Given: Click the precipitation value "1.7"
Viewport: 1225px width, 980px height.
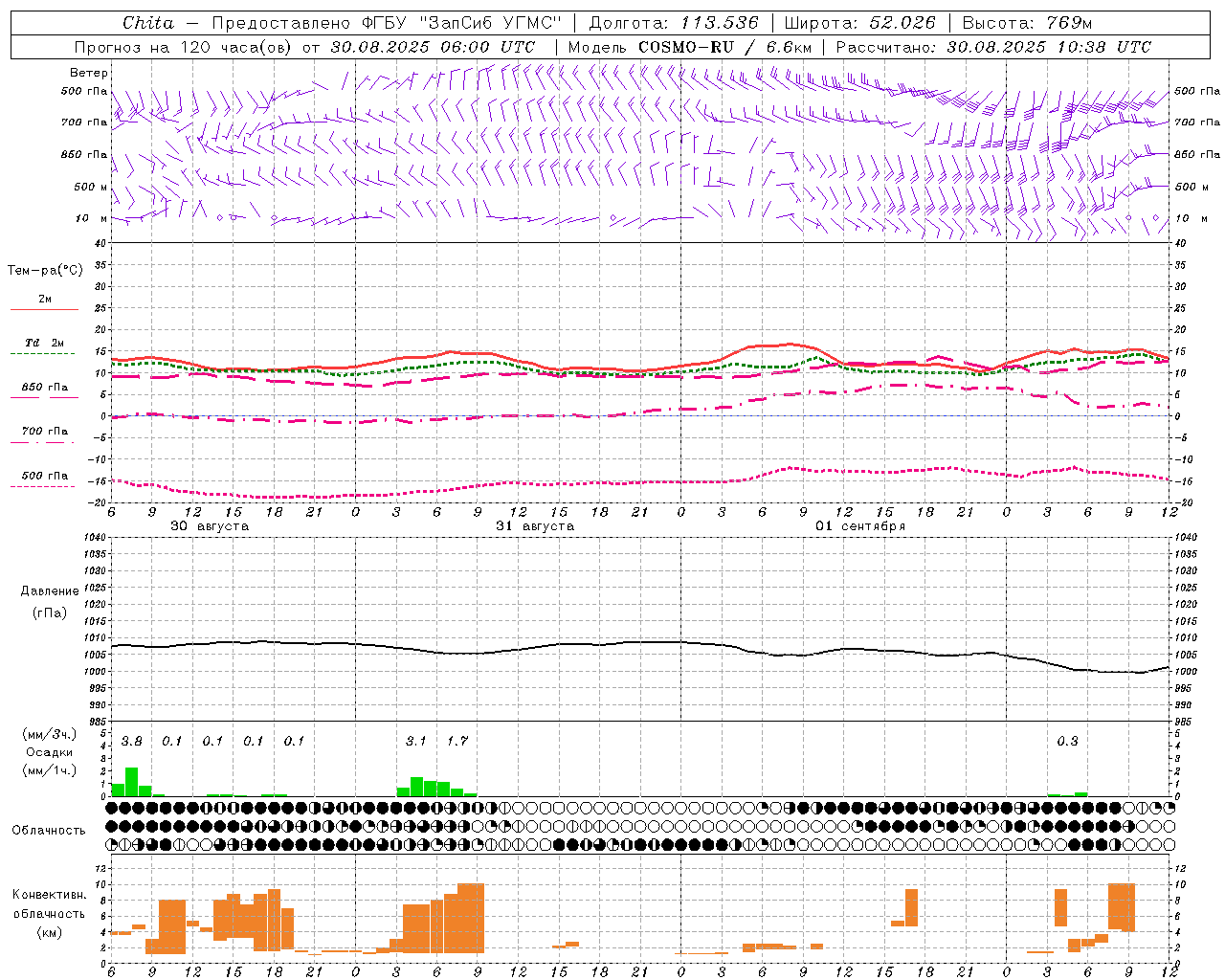Looking at the screenshot, I should pyautogui.click(x=457, y=741).
